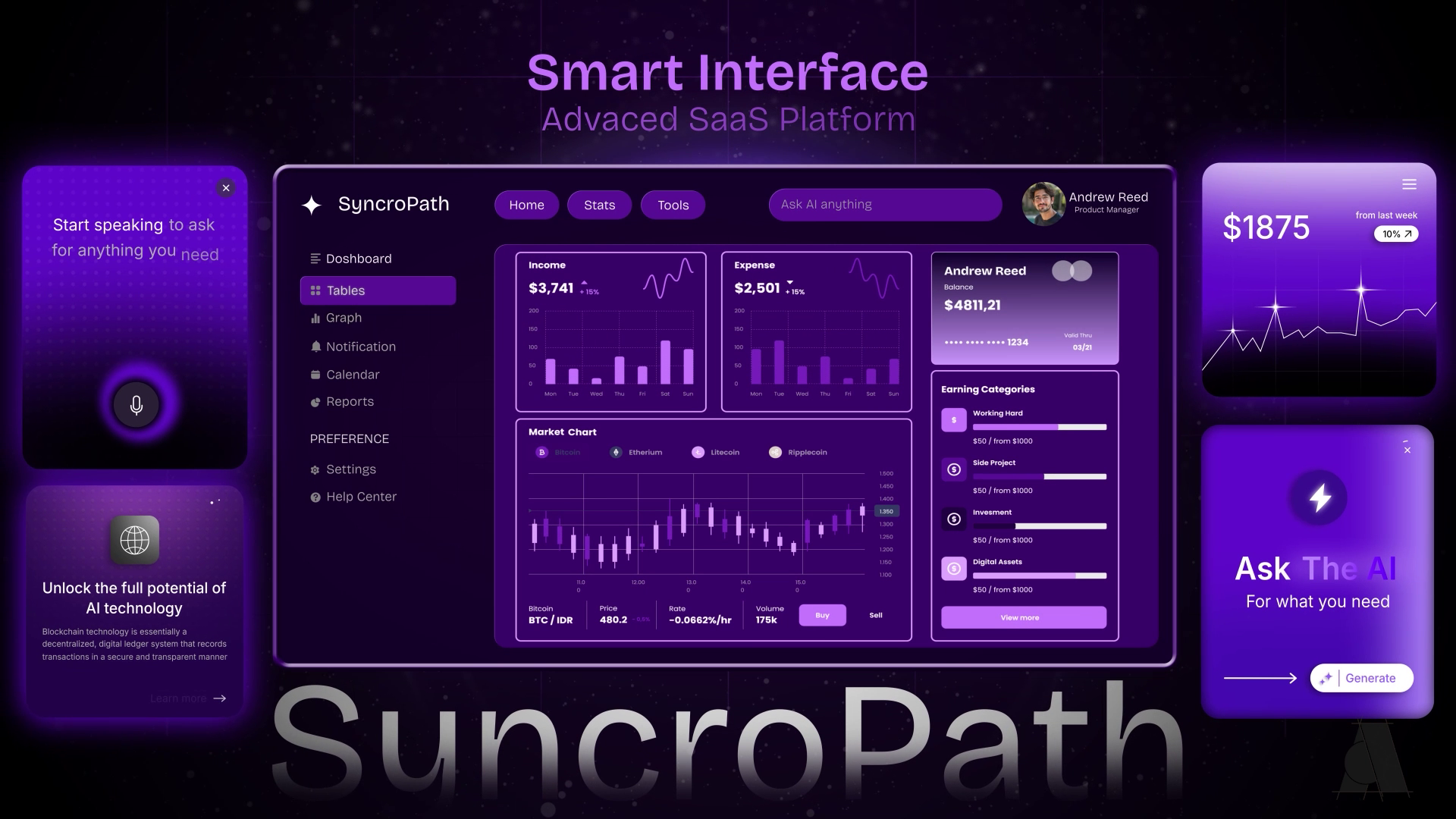Click the Price value 480.2
Image resolution: width=1456 pixels, height=819 pixels.
pos(613,620)
